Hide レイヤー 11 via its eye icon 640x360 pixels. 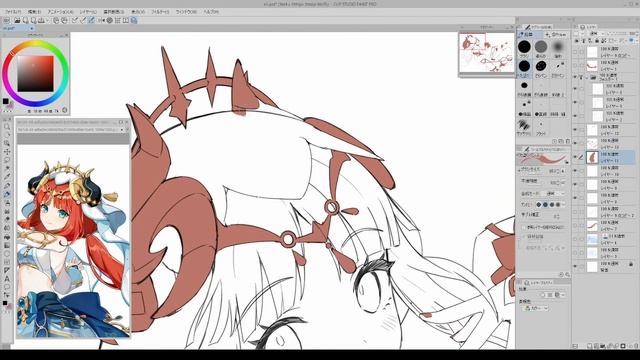(x=575, y=157)
